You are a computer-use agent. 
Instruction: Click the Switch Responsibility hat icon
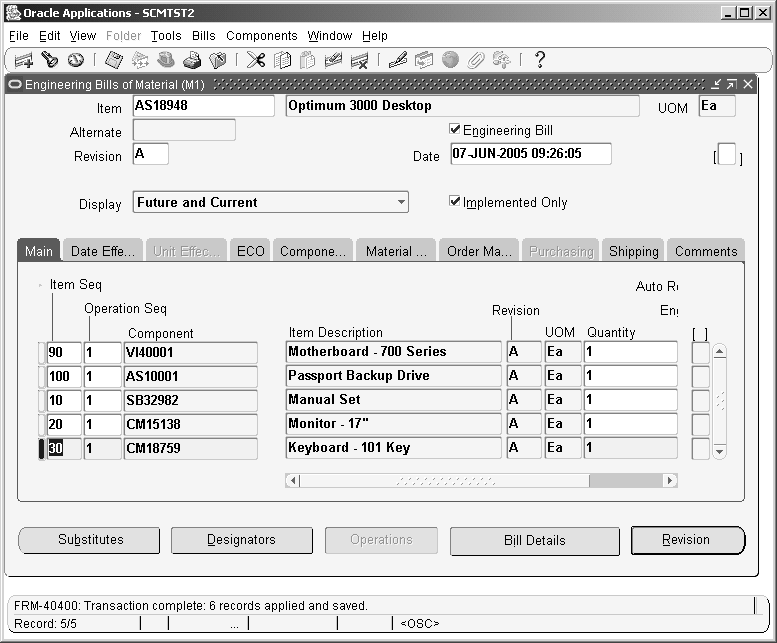coord(166,60)
